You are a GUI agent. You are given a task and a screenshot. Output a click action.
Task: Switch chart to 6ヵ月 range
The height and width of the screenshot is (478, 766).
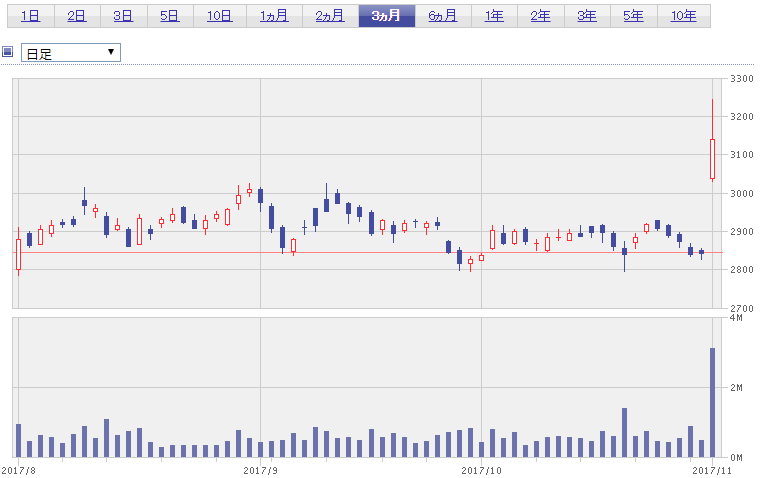click(x=443, y=16)
